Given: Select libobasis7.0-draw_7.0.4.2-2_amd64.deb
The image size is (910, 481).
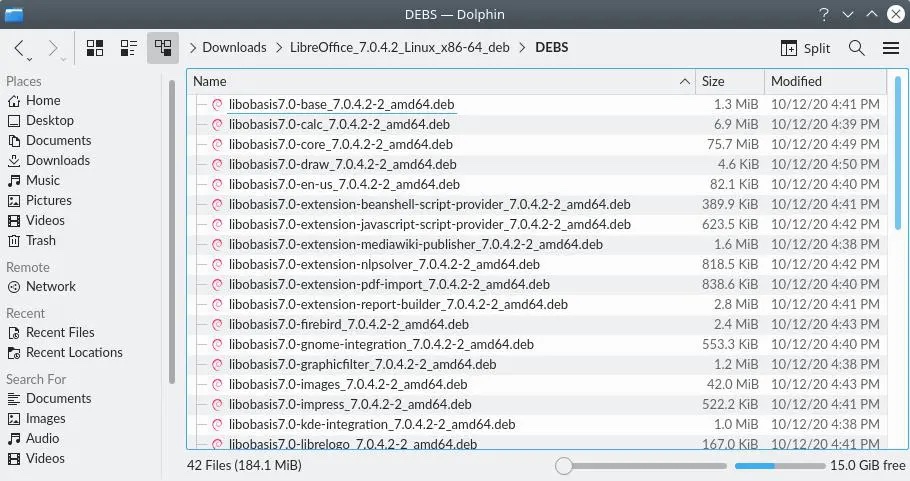Looking at the screenshot, I should click(x=342, y=164).
